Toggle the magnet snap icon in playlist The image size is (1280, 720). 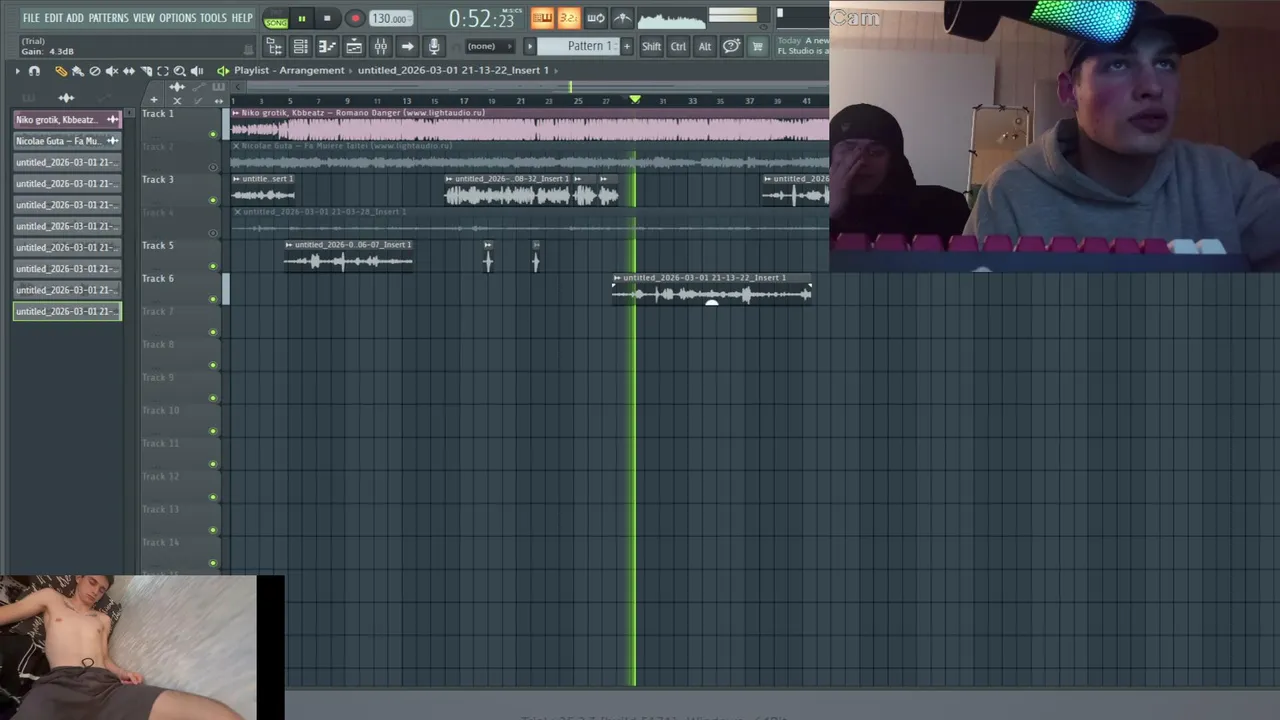tap(34, 71)
